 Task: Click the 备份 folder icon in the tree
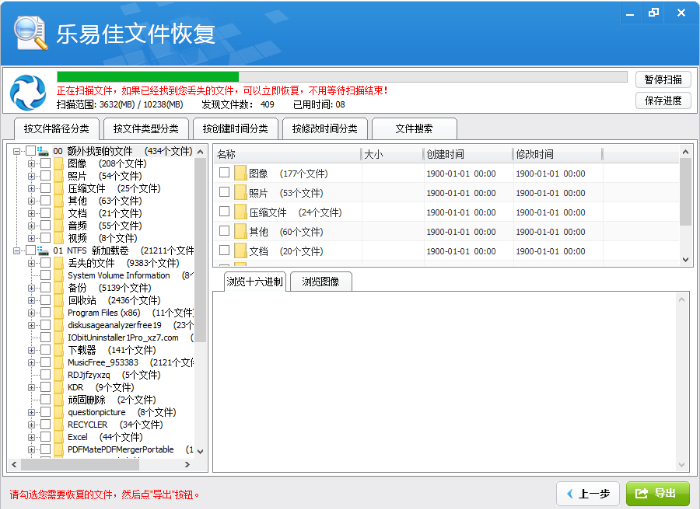[x=59, y=288]
